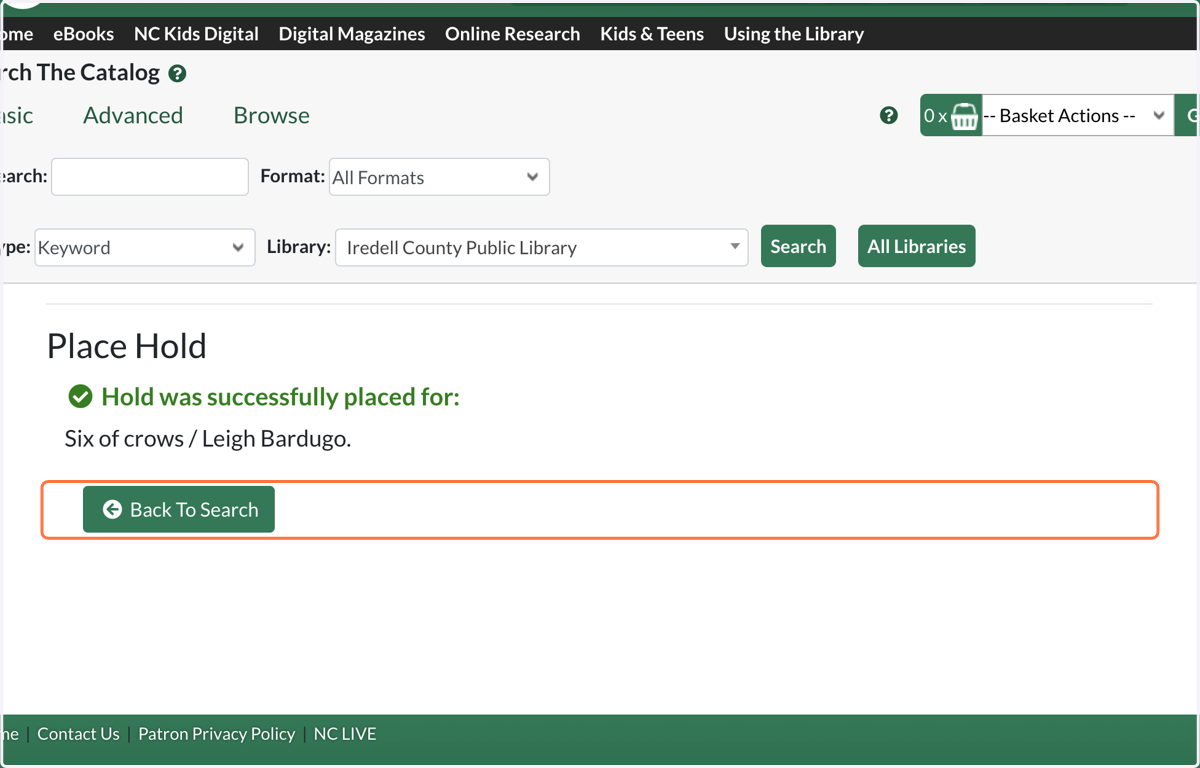The image size is (1200, 768).
Task: Expand the Basket Actions dropdown
Action: tap(1077, 116)
